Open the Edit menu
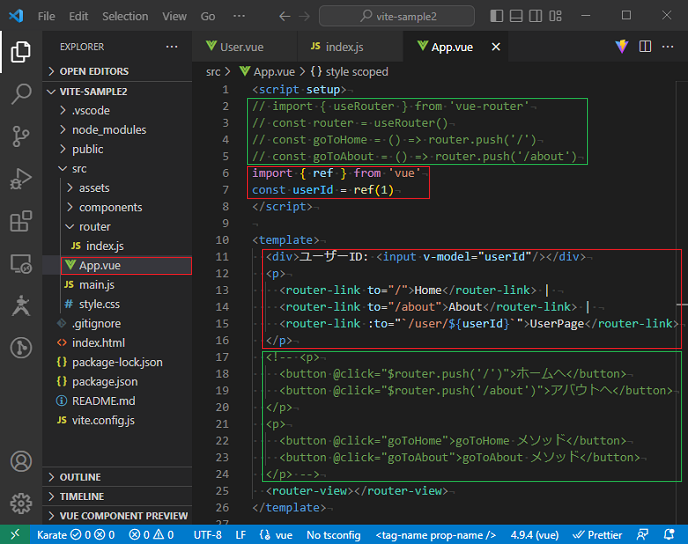This screenshot has width=688, height=544. 79,16
